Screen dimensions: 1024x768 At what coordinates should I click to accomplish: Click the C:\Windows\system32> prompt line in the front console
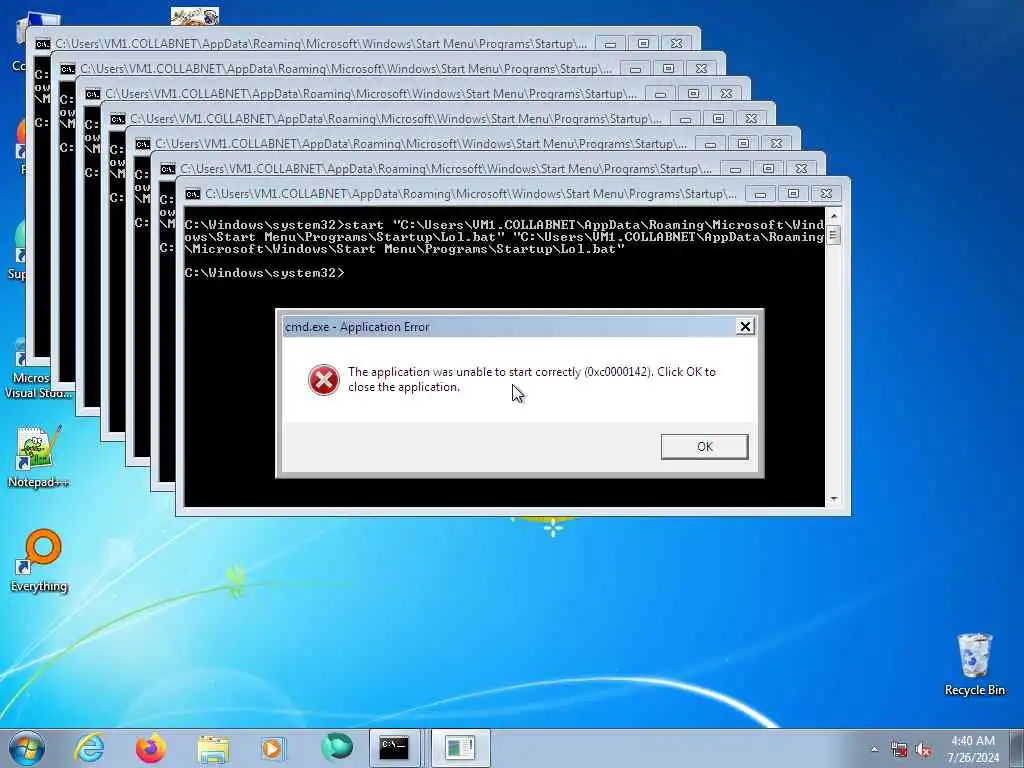264,273
